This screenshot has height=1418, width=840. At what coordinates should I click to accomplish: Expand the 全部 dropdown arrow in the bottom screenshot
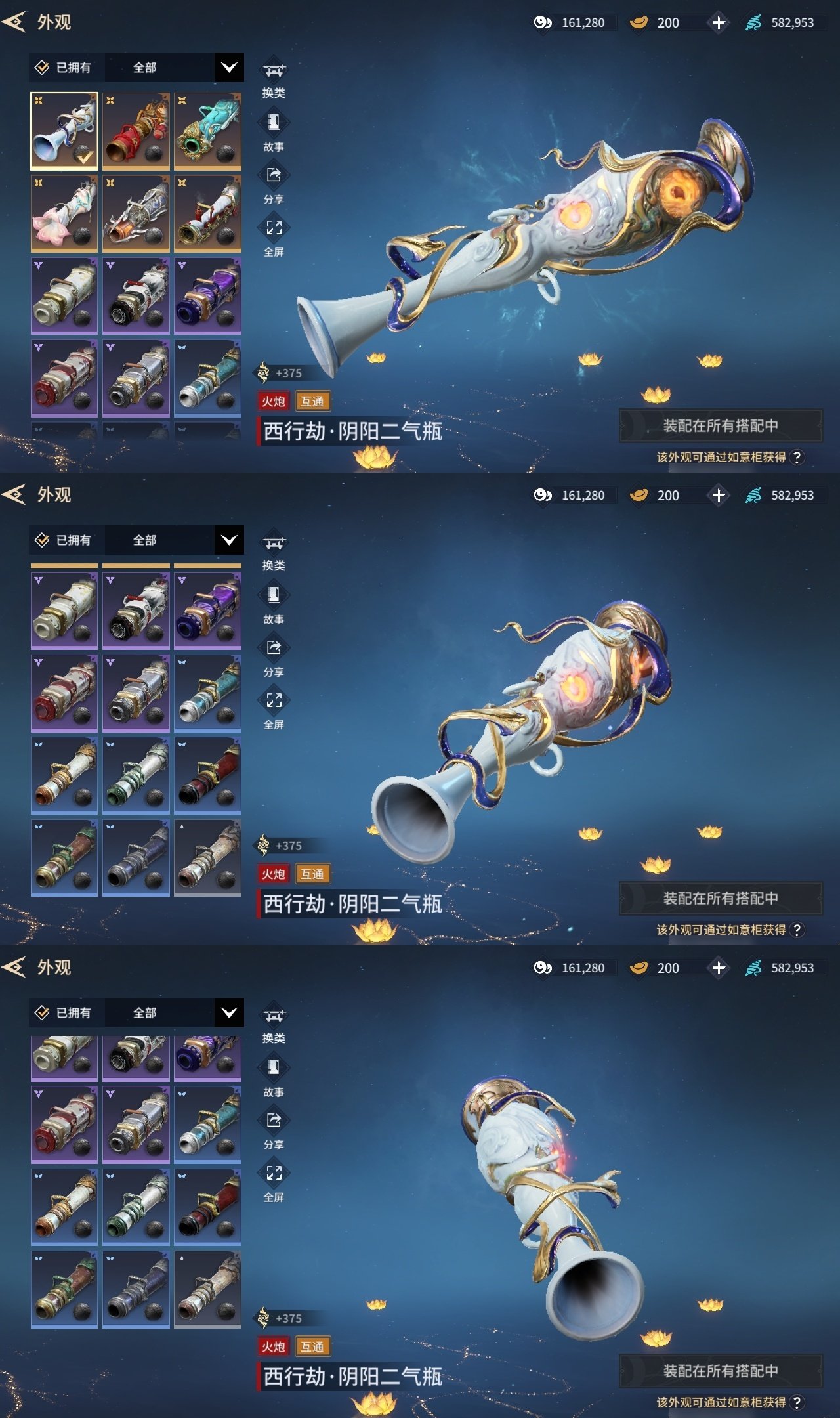point(229,1012)
